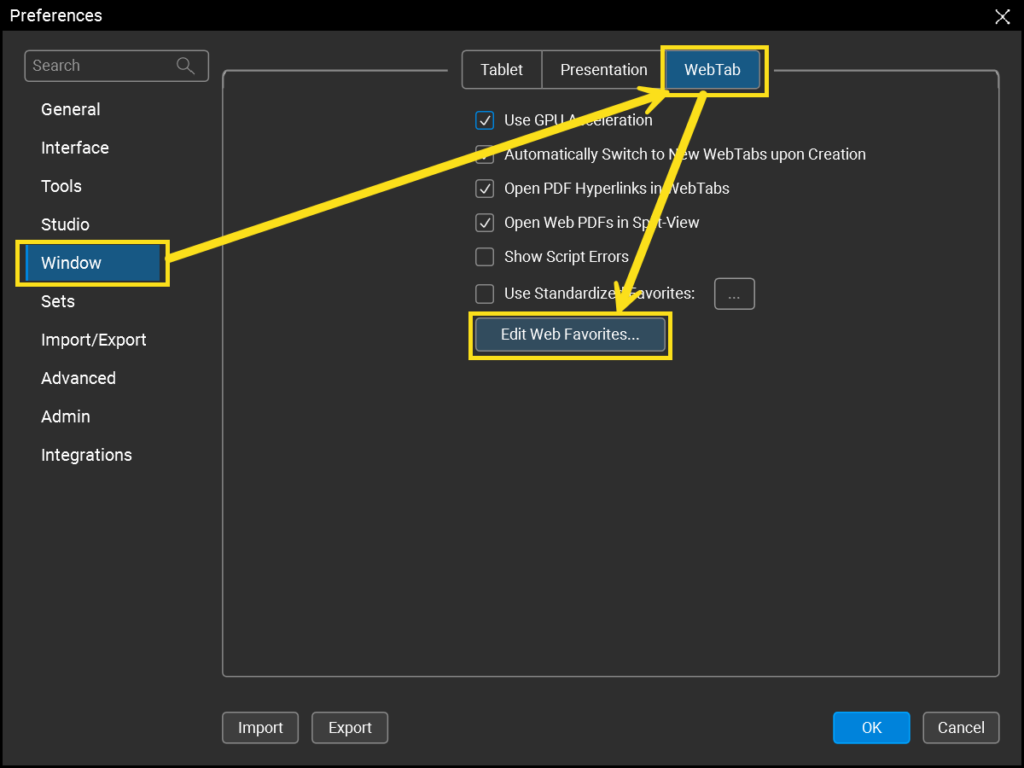Uncheck Open Web PDFs in Split-View
The width and height of the screenshot is (1024, 768).
point(485,223)
